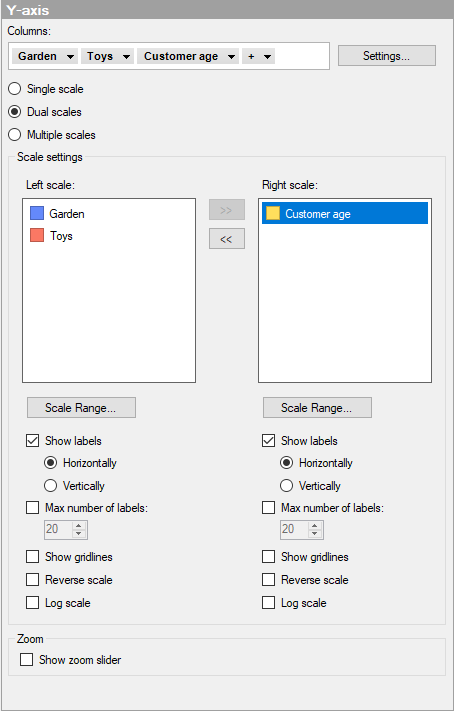Screen dimensions: 454x711
Task: Enable Max number of labels on right scale
Action: pos(268,508)
